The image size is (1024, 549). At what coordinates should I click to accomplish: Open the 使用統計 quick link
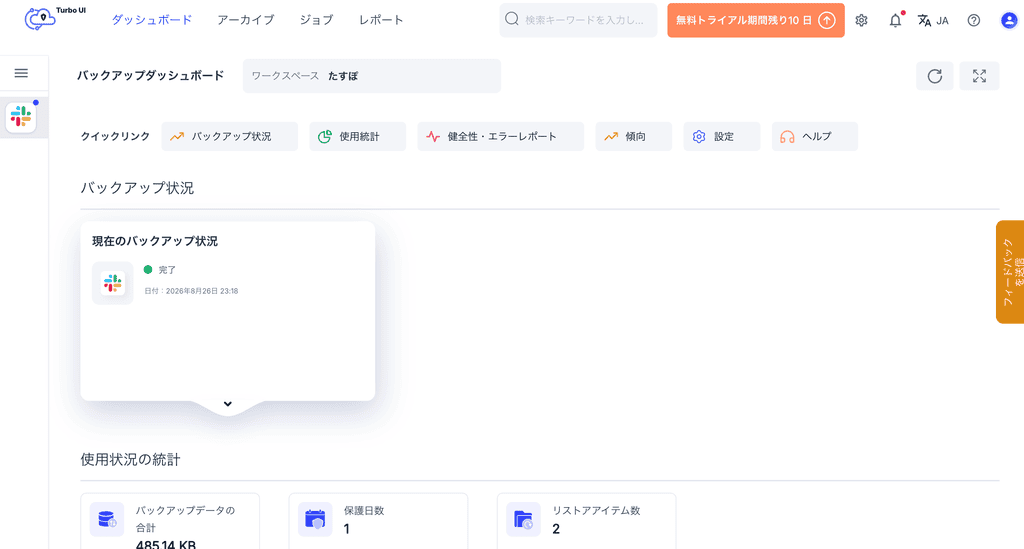(357, 136)
